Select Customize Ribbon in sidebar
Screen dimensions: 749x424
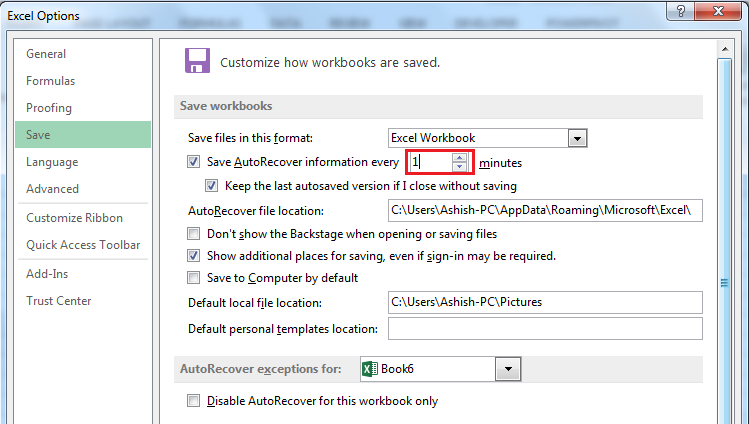coord(75,218)
